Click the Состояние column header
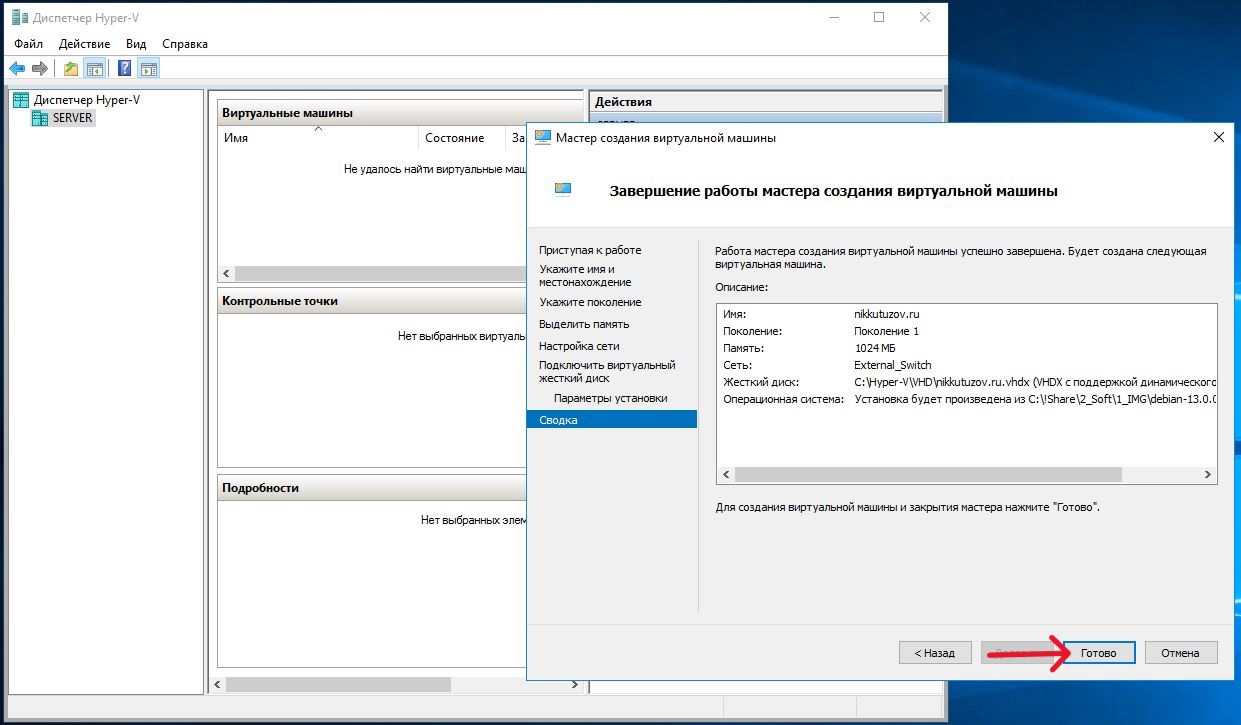Screen dimensions: 1241x725 click(454, 138)
